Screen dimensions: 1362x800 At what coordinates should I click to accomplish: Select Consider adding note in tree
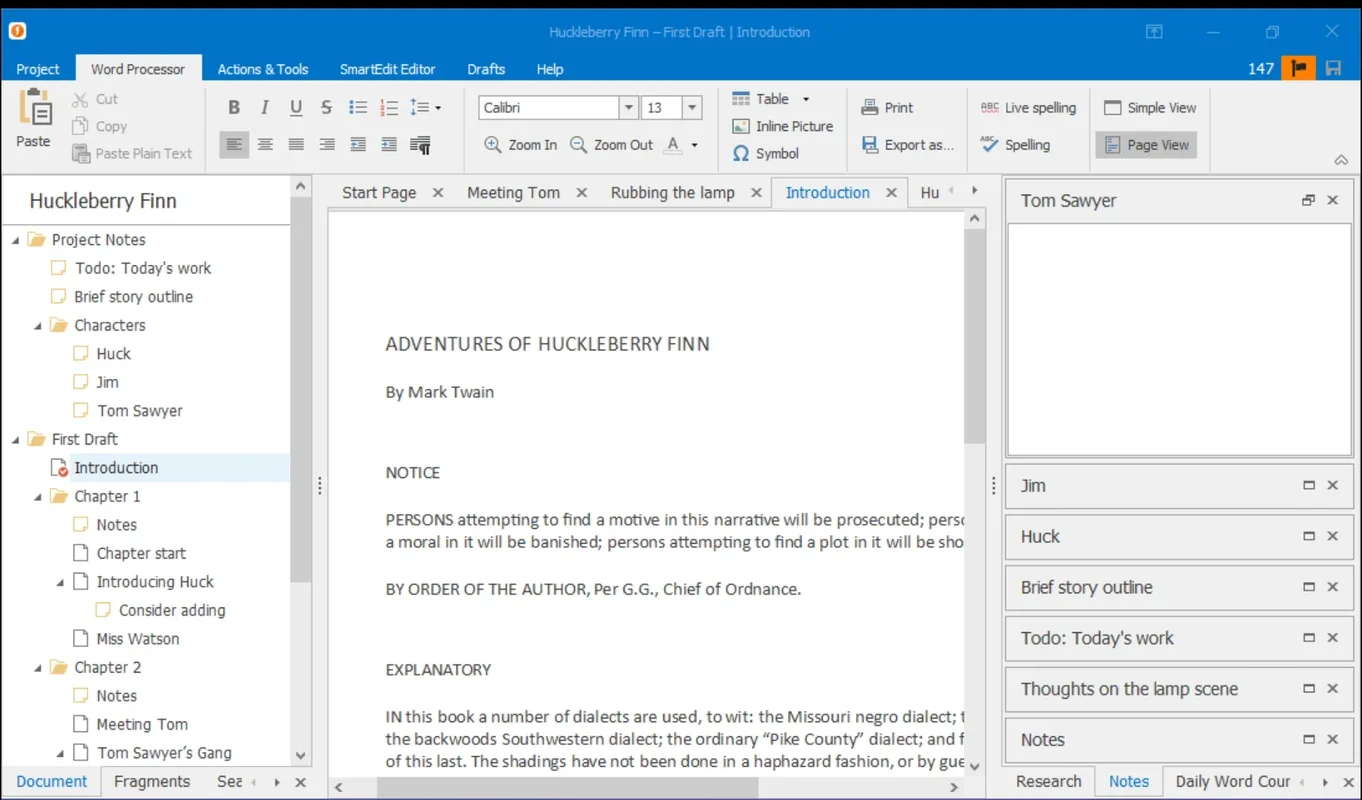[x=172, y=610]
